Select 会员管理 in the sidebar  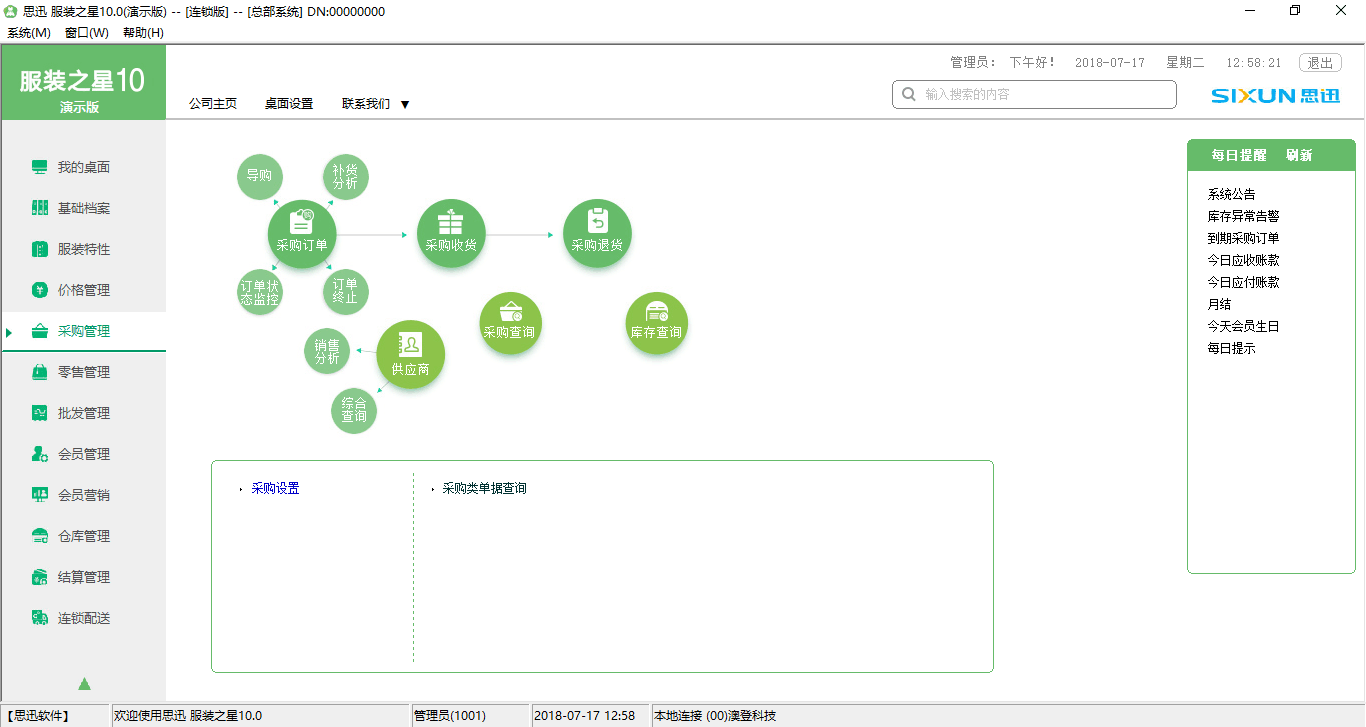84,454
